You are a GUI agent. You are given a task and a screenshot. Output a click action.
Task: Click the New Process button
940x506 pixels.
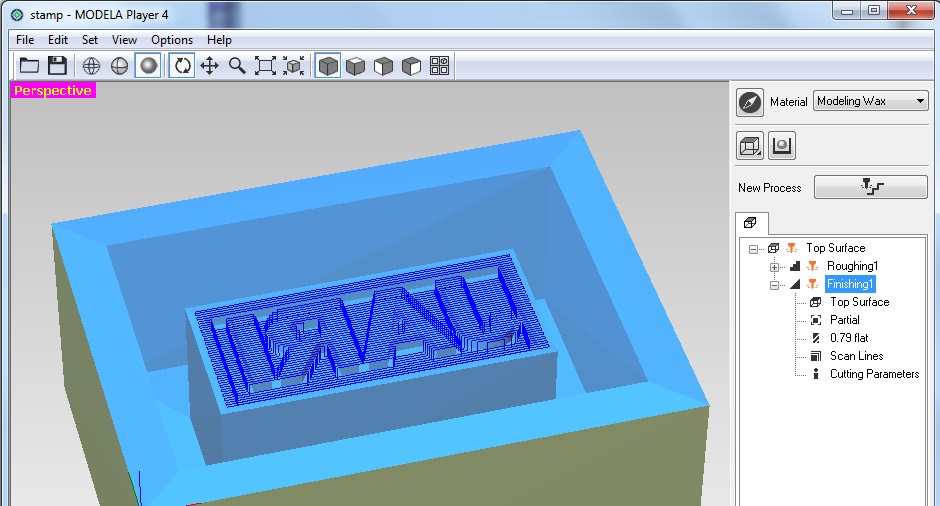pos(870,187)
